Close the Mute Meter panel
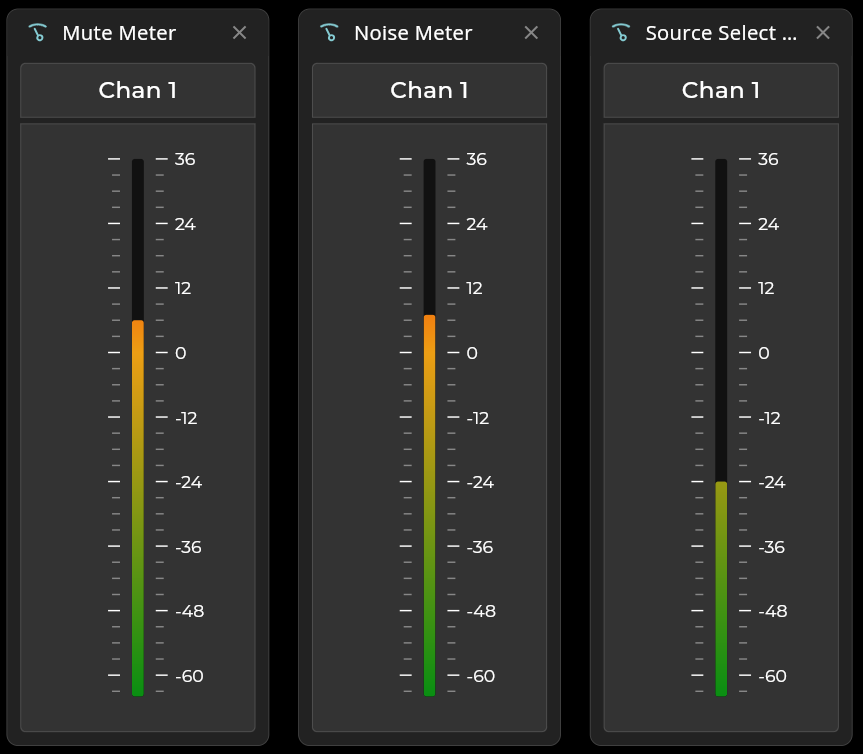This screenshot has width=863, height=754. (x=239, y=33)
